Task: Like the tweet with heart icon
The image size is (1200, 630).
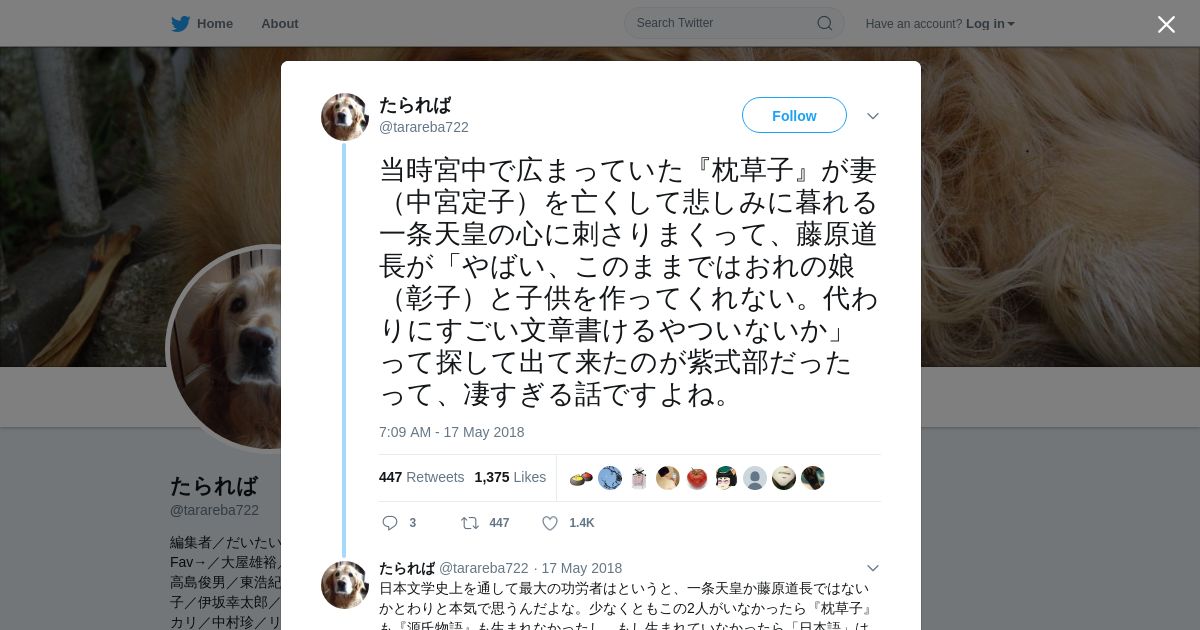Action: pyautogui.click(x=549, y=523)
